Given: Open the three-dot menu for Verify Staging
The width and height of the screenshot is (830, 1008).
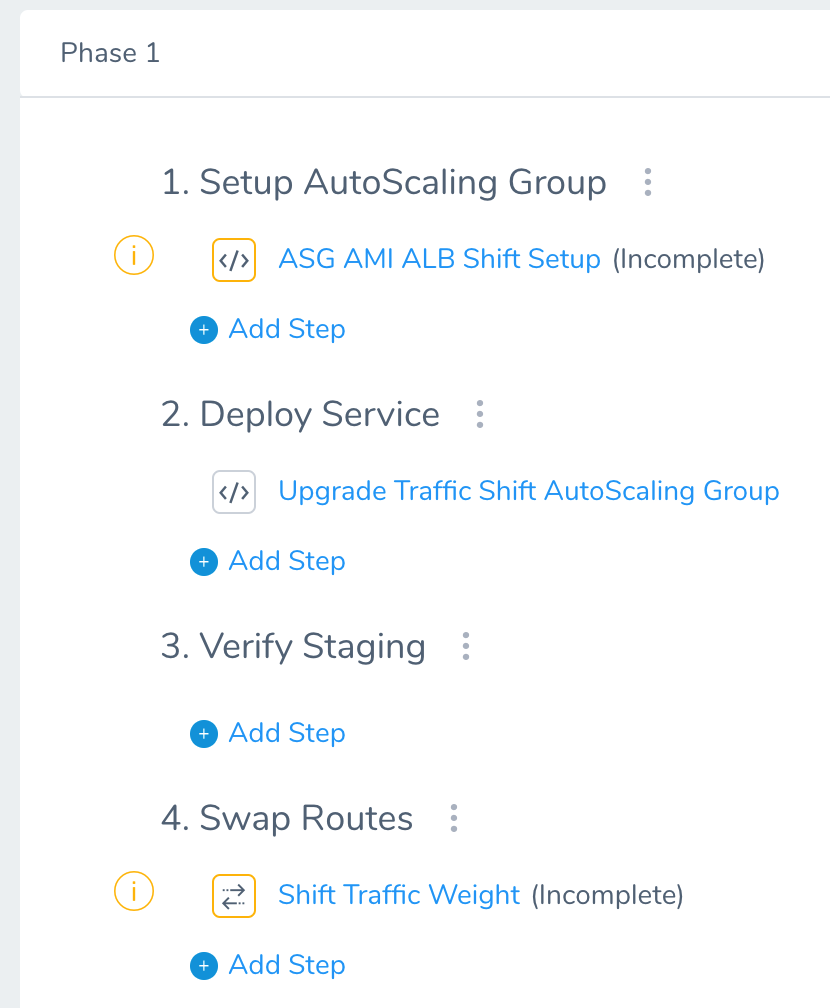Looking at the screenshot, I should [466, 646].
